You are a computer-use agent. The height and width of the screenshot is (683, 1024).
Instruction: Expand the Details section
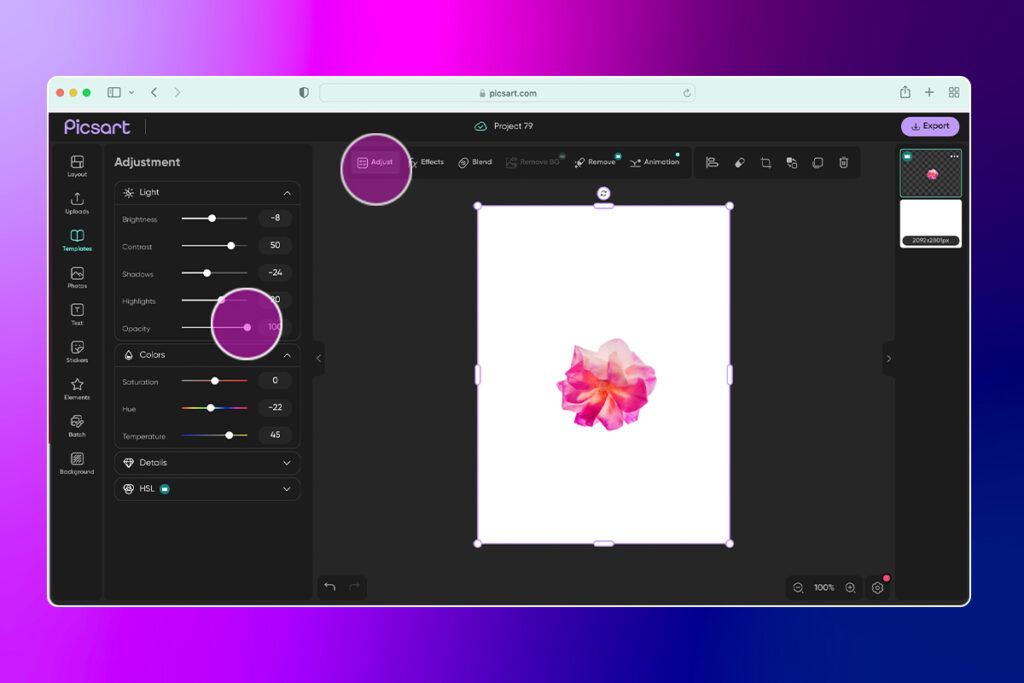click(x=289, y=462)
